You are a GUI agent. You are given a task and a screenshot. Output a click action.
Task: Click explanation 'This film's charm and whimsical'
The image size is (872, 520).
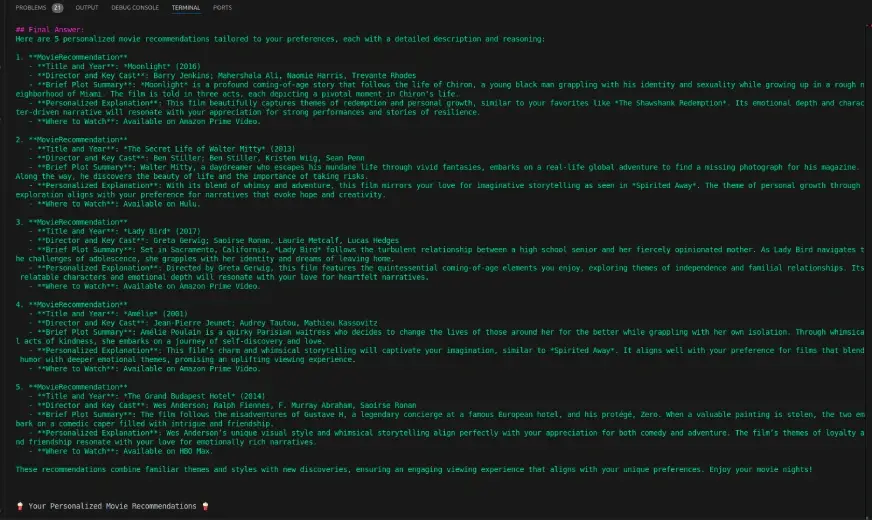pyautogui.click(x=447, y=350)
